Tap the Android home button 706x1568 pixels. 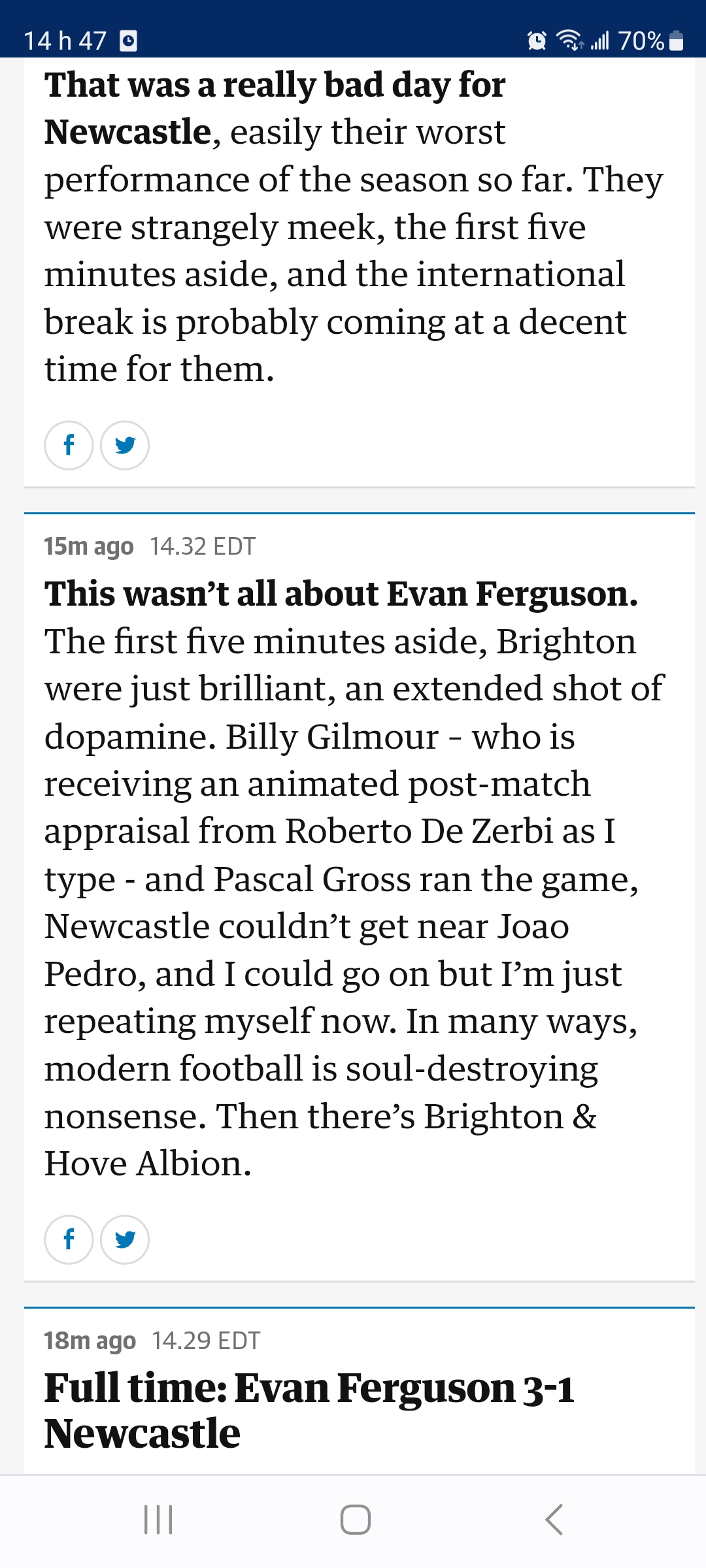pos(356,1520)
